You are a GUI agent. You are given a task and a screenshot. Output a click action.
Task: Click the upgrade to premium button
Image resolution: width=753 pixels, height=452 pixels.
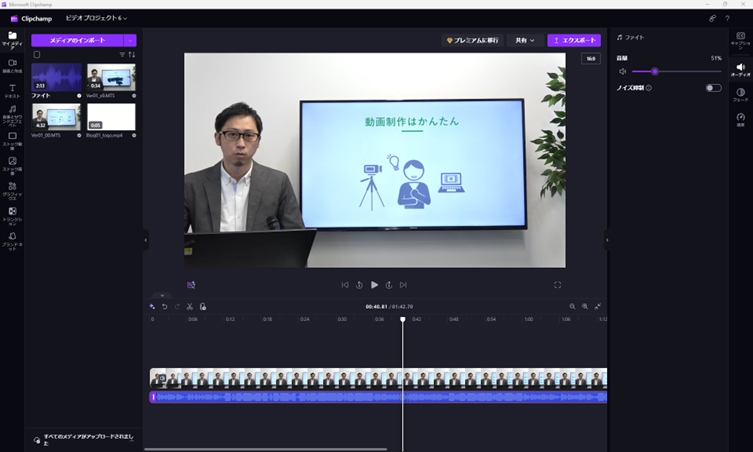pos(472,40)
